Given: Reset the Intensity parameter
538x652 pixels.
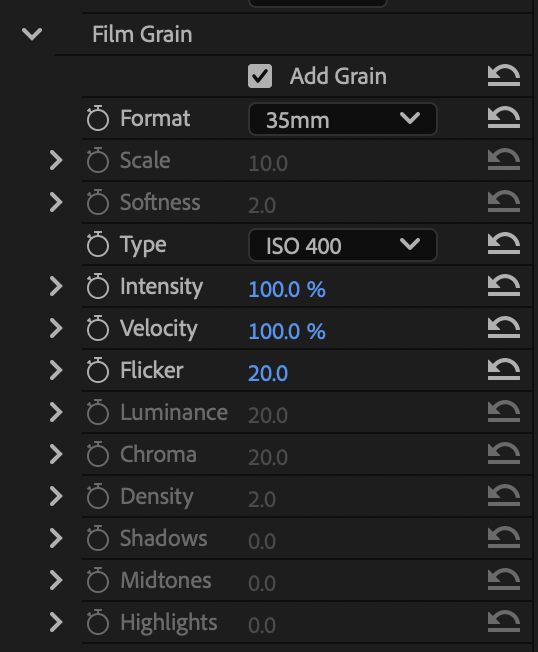Looking at the screenshot, I should coord(503,286).
